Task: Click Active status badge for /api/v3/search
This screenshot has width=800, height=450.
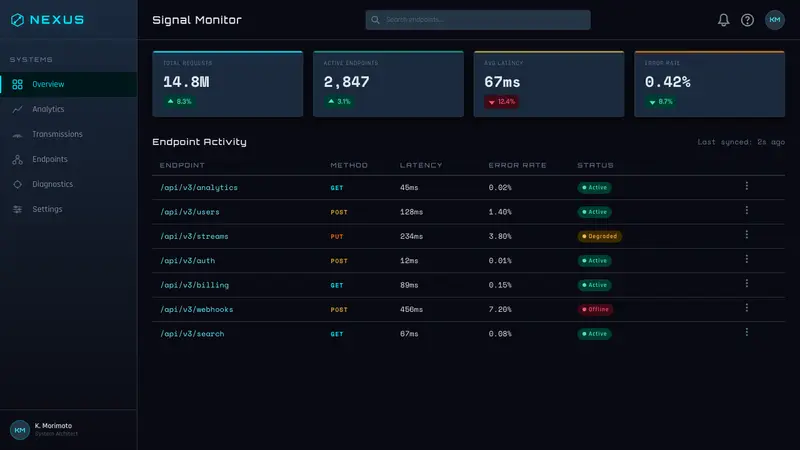Action: click(594, 334)
